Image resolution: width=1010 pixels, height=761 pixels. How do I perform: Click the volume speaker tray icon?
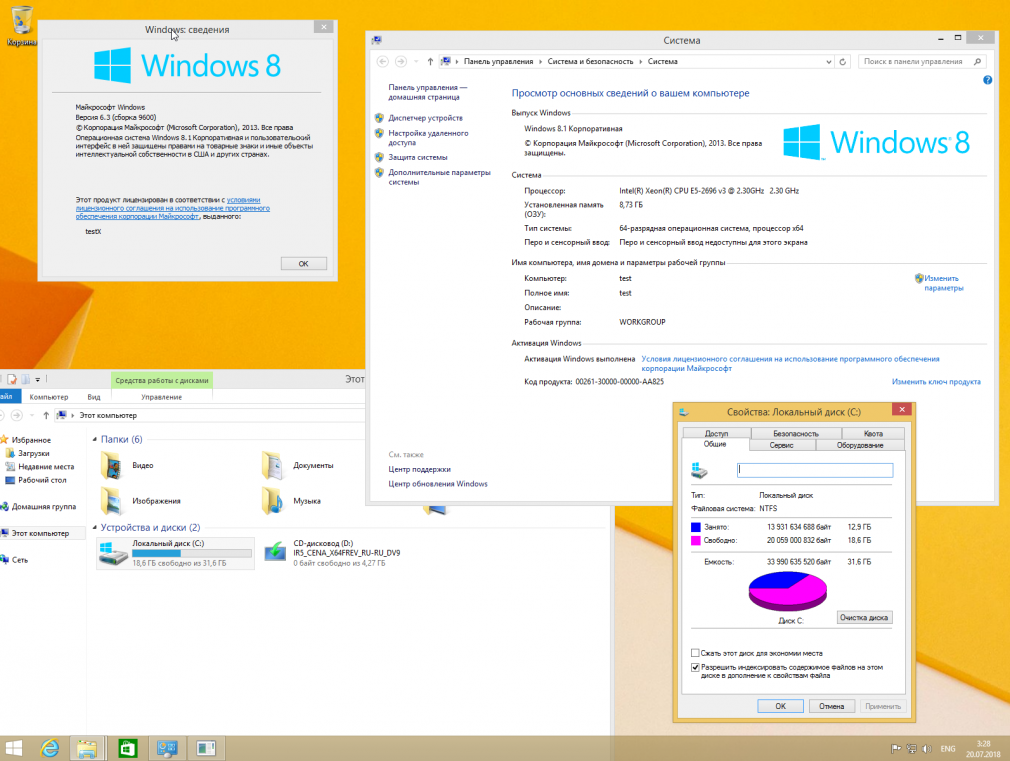(x=927, y=749)
